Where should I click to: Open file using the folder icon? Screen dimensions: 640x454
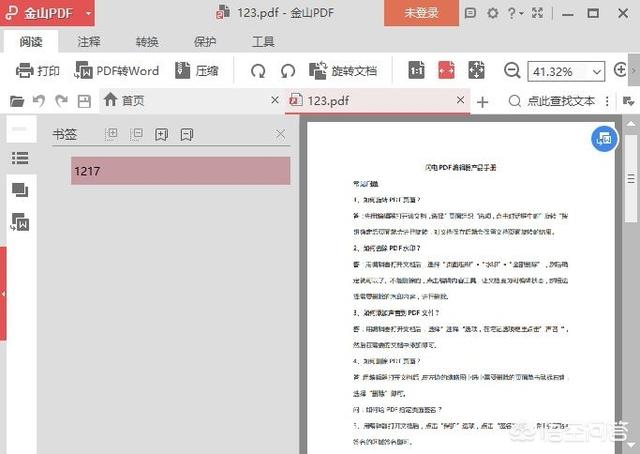pos(17,101)
